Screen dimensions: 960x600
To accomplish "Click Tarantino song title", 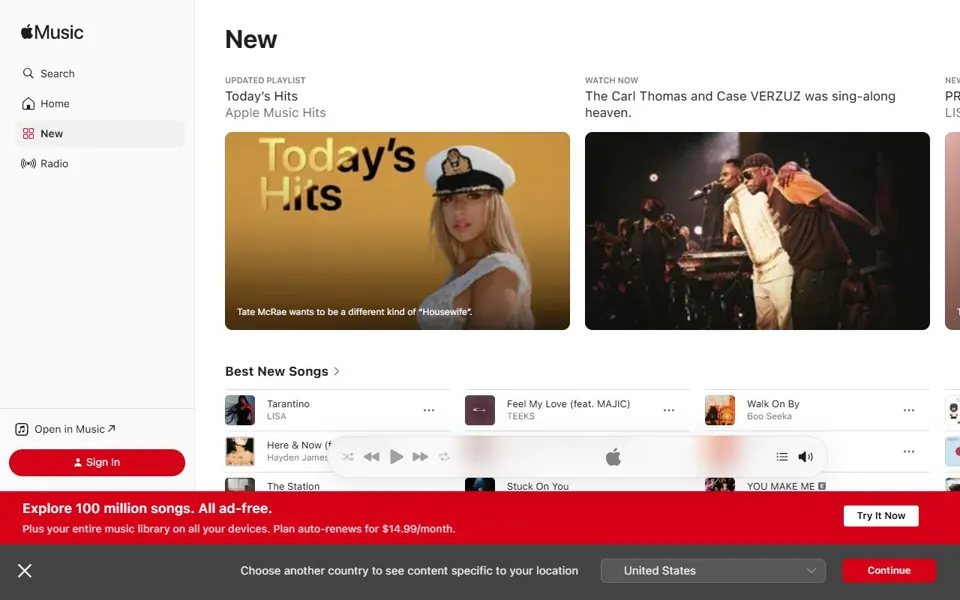I will pos(288,404).
